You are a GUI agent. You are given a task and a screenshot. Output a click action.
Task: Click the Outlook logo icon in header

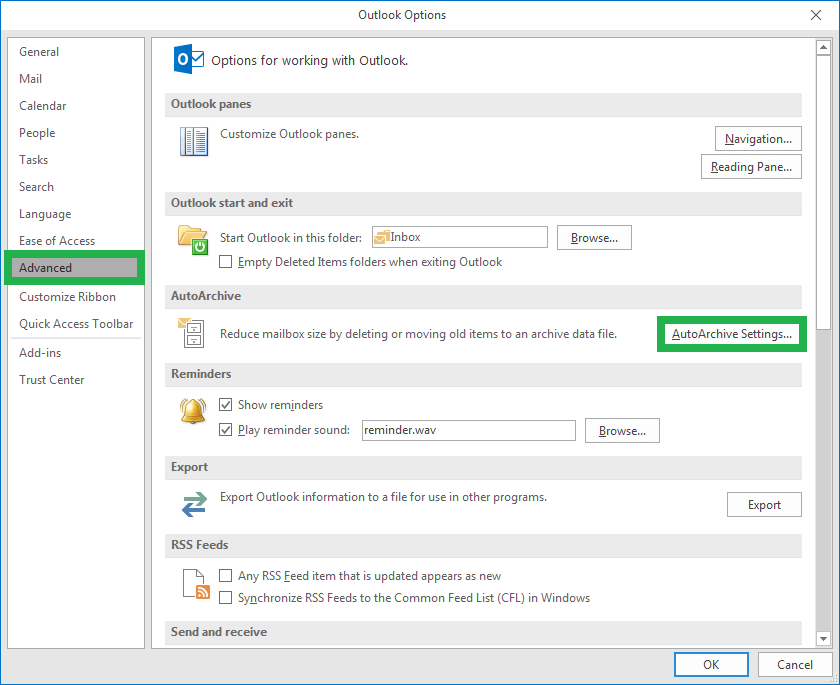188,59
